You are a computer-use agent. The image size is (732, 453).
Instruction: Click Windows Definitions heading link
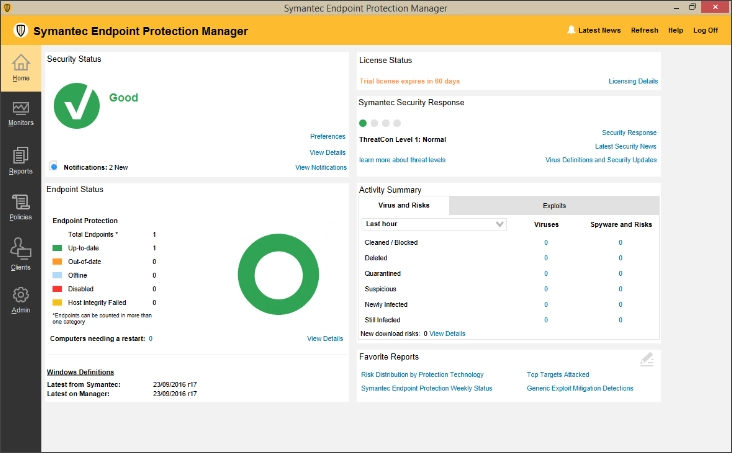[x=80, y=372]
